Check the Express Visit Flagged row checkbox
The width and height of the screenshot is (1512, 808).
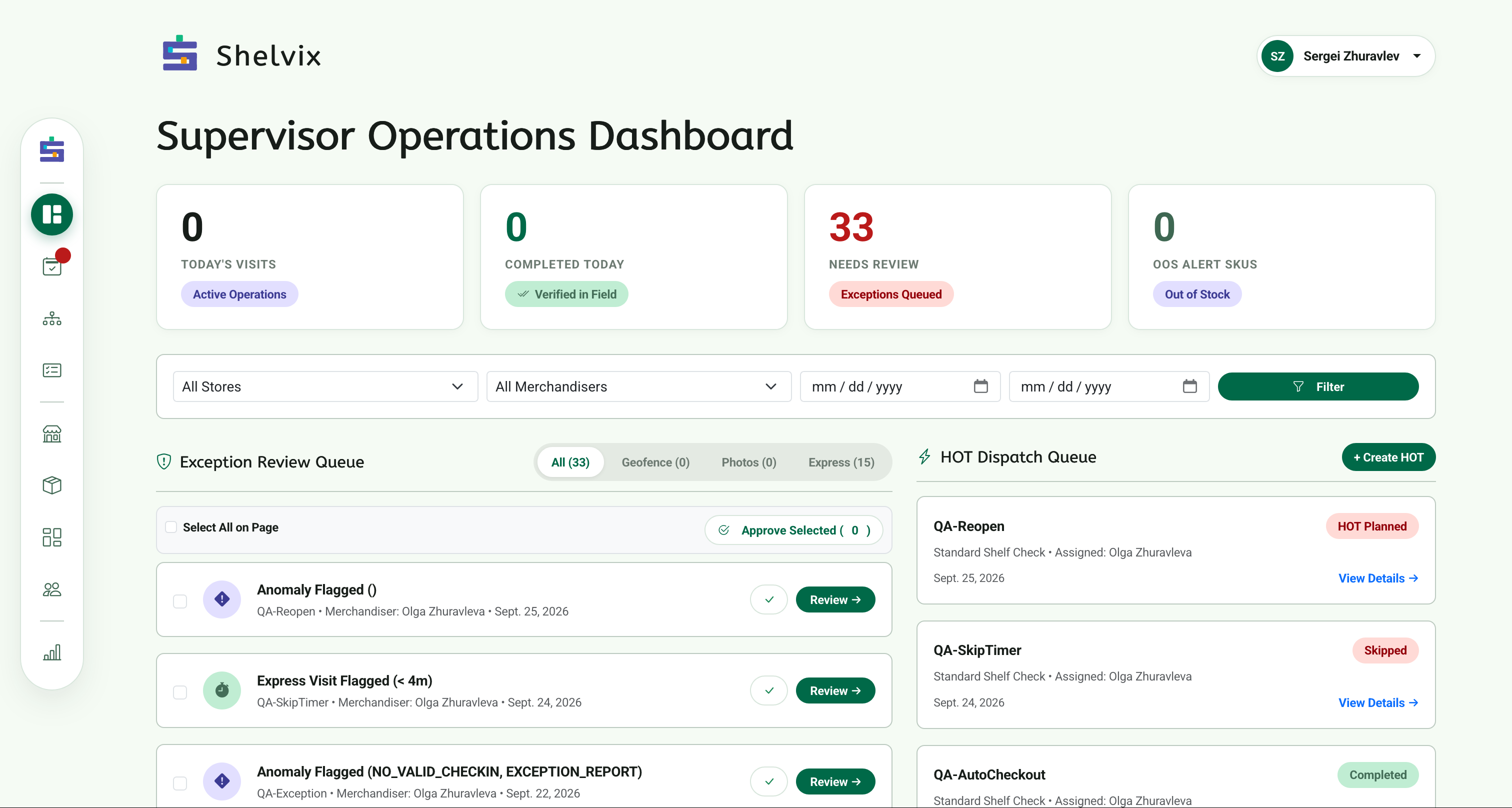(180, 692)
